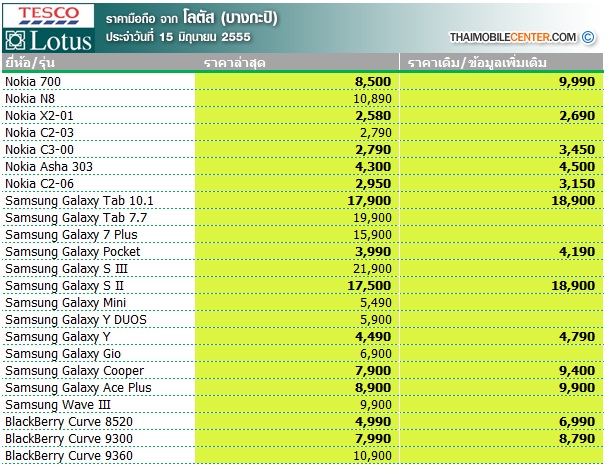The width and height of the screenshot is (607, 467).
Task: Select BlackBerry Curve 8520 name
Action: [69, 422]
